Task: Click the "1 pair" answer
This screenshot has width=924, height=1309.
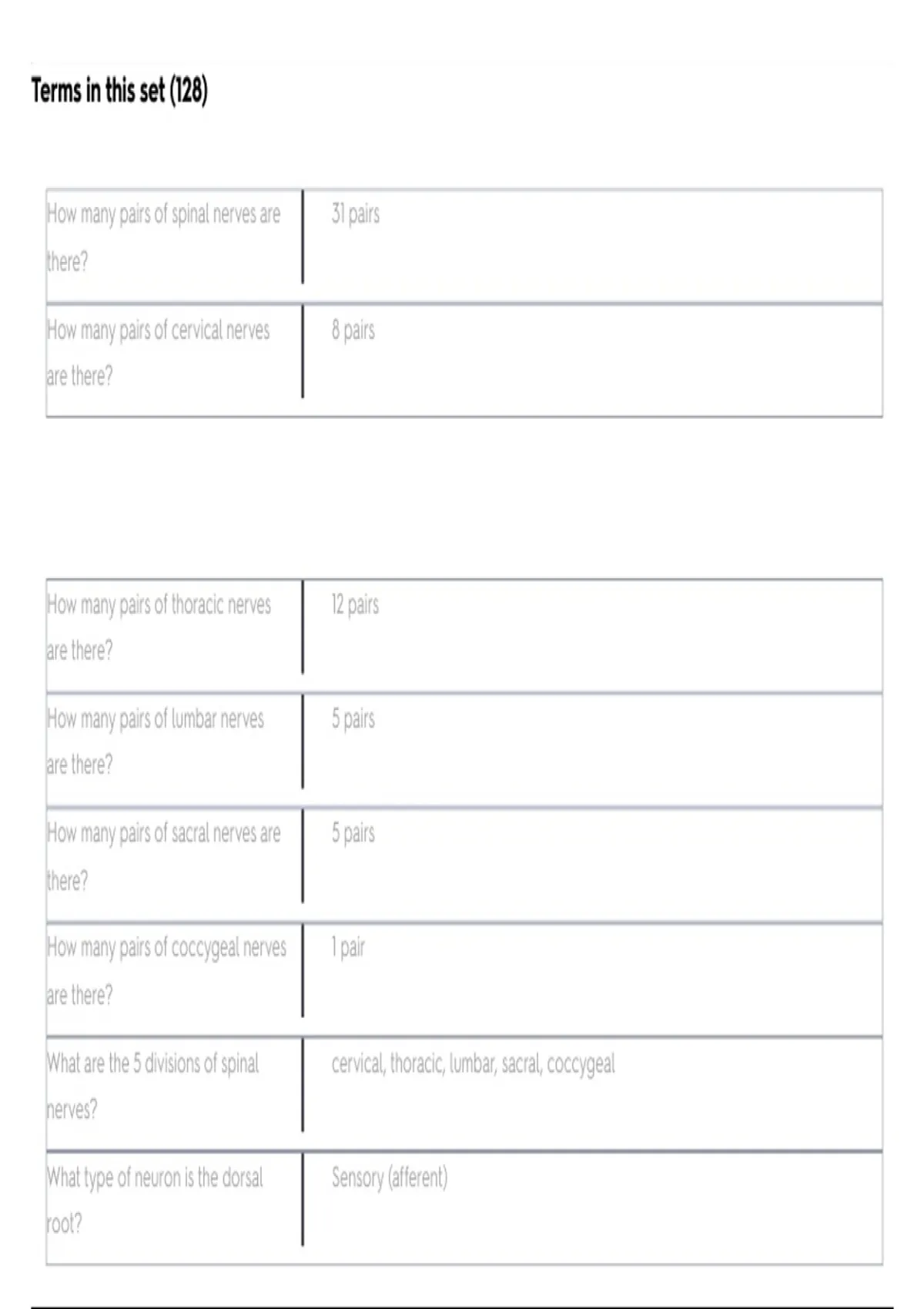Action: click(348, 947)
